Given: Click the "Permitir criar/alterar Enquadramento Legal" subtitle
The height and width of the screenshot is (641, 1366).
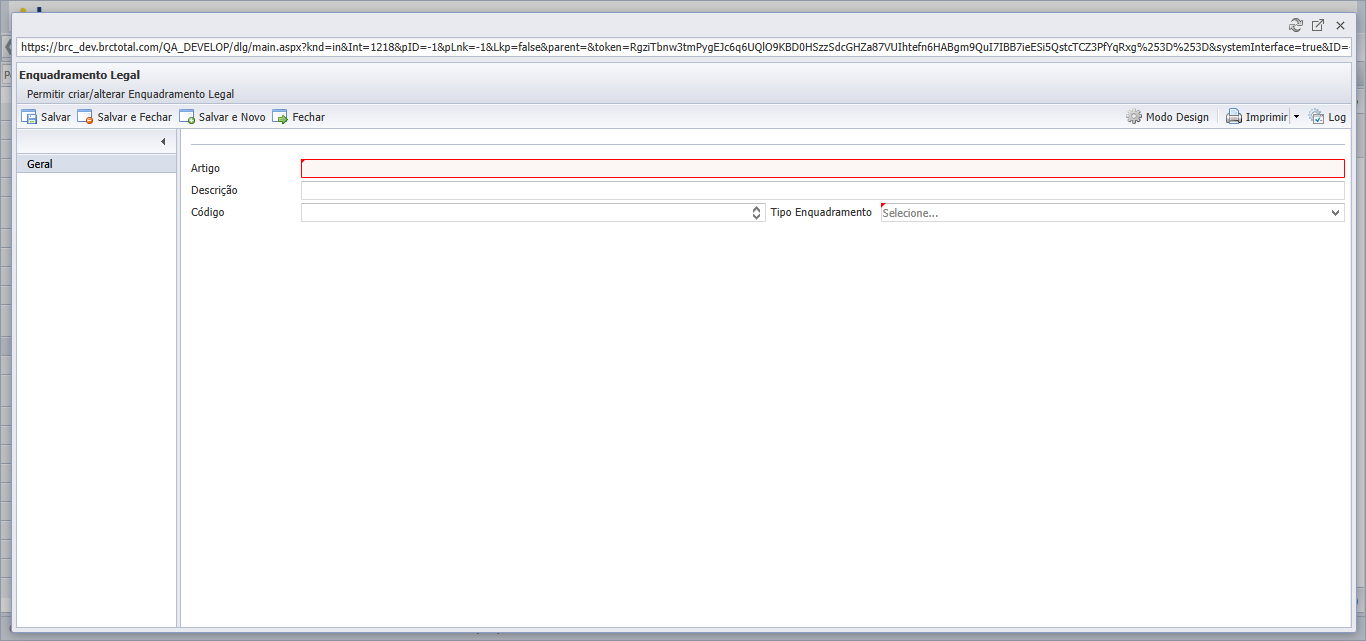Looking at the screenshot, I should (x=130, y=94).
